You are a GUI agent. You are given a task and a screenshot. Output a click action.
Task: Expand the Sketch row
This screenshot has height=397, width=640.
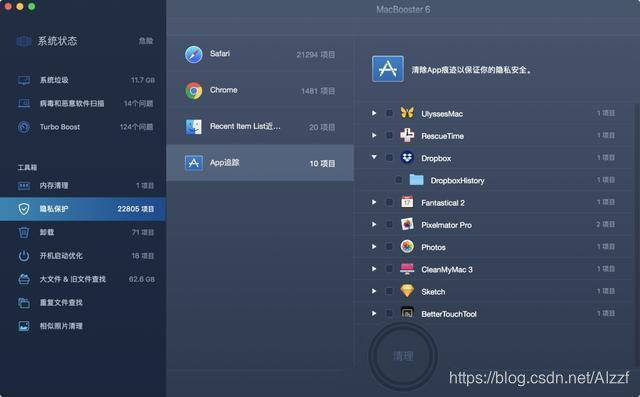click(x=374, y=291)
